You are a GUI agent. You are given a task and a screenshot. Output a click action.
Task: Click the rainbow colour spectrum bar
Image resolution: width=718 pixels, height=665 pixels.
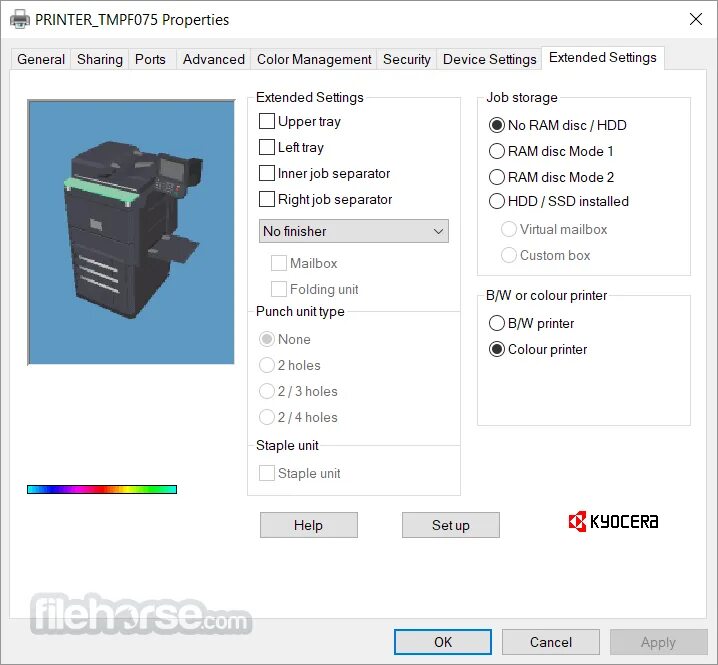coord(102,490)
